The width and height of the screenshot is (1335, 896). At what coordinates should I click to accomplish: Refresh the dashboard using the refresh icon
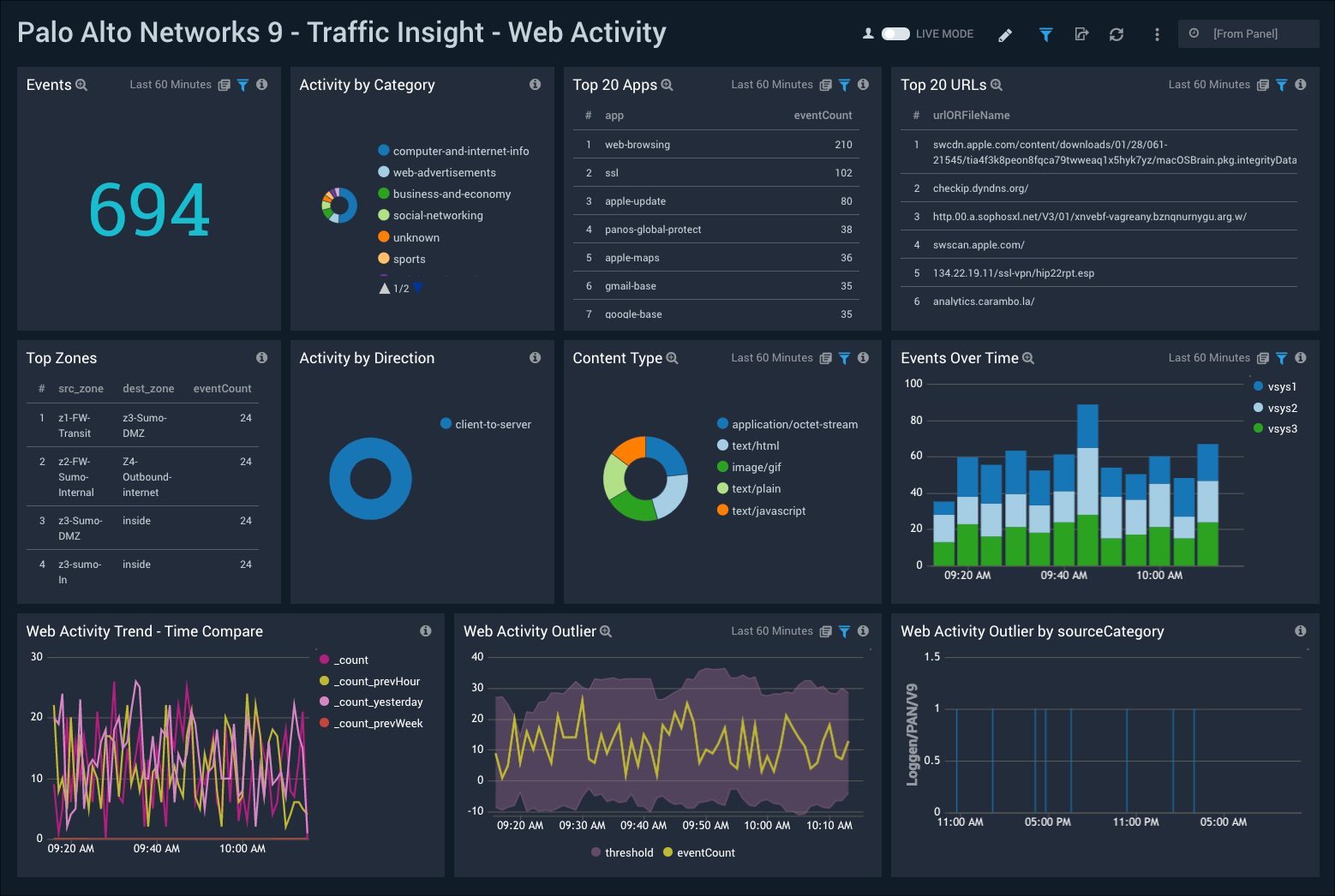pos(1116,34)
